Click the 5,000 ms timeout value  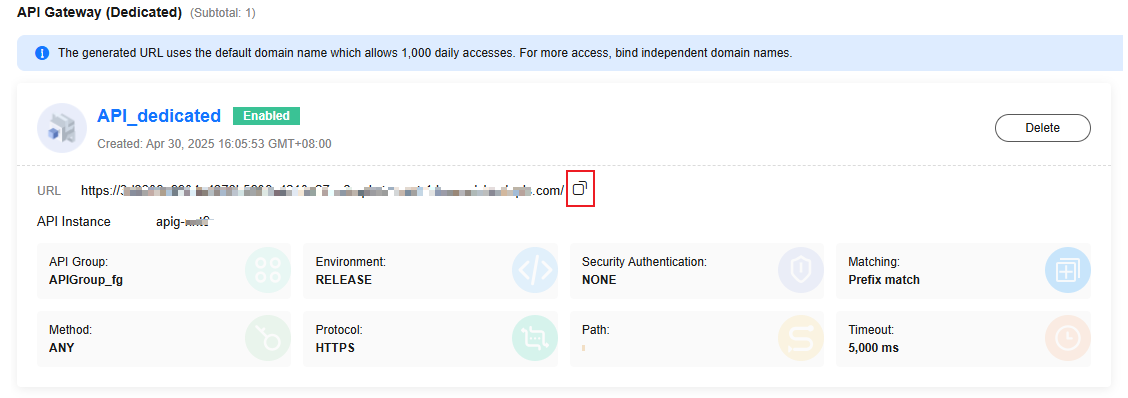pos(873,348)
